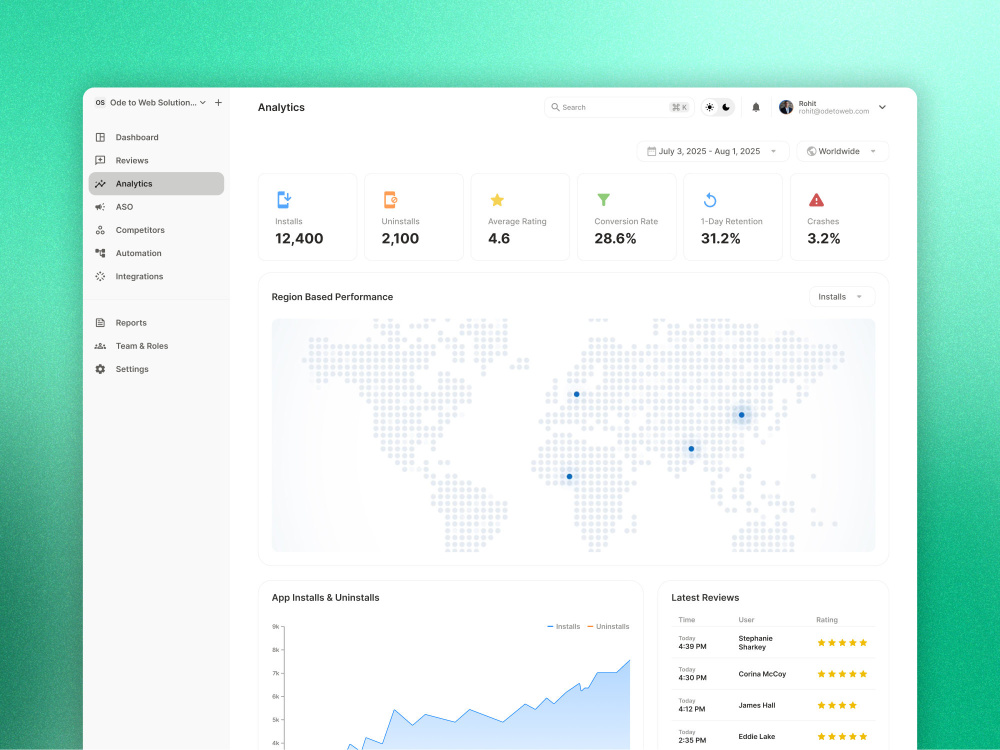Click the ⌘K shortcut badge
Image resolution: width=1000 pixels, height=750 pixels.
[x=679, y=107]
